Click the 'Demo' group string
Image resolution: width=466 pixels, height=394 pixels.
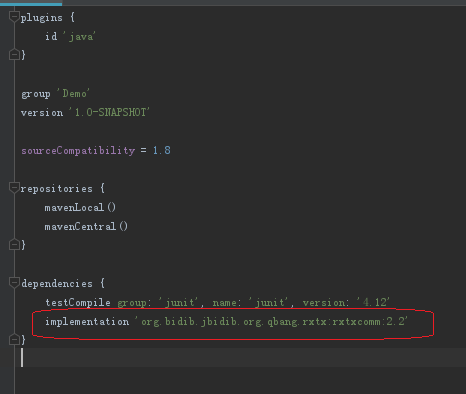[x=73, y=94]
